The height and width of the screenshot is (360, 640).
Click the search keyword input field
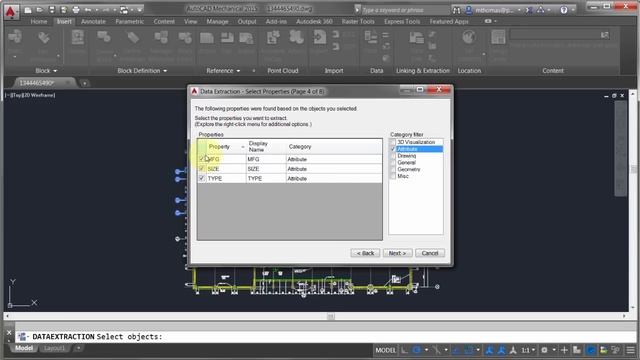405,10
